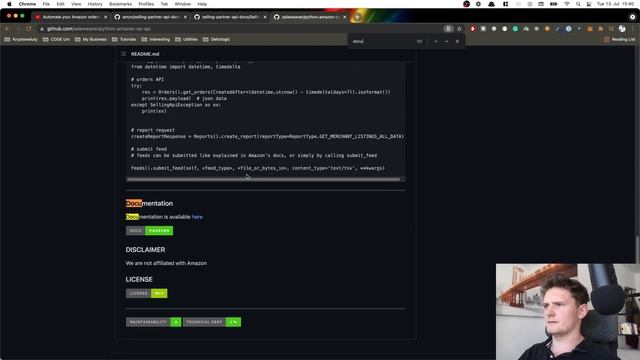Close the saleweaver/python-amazon tab

(345, 17)
